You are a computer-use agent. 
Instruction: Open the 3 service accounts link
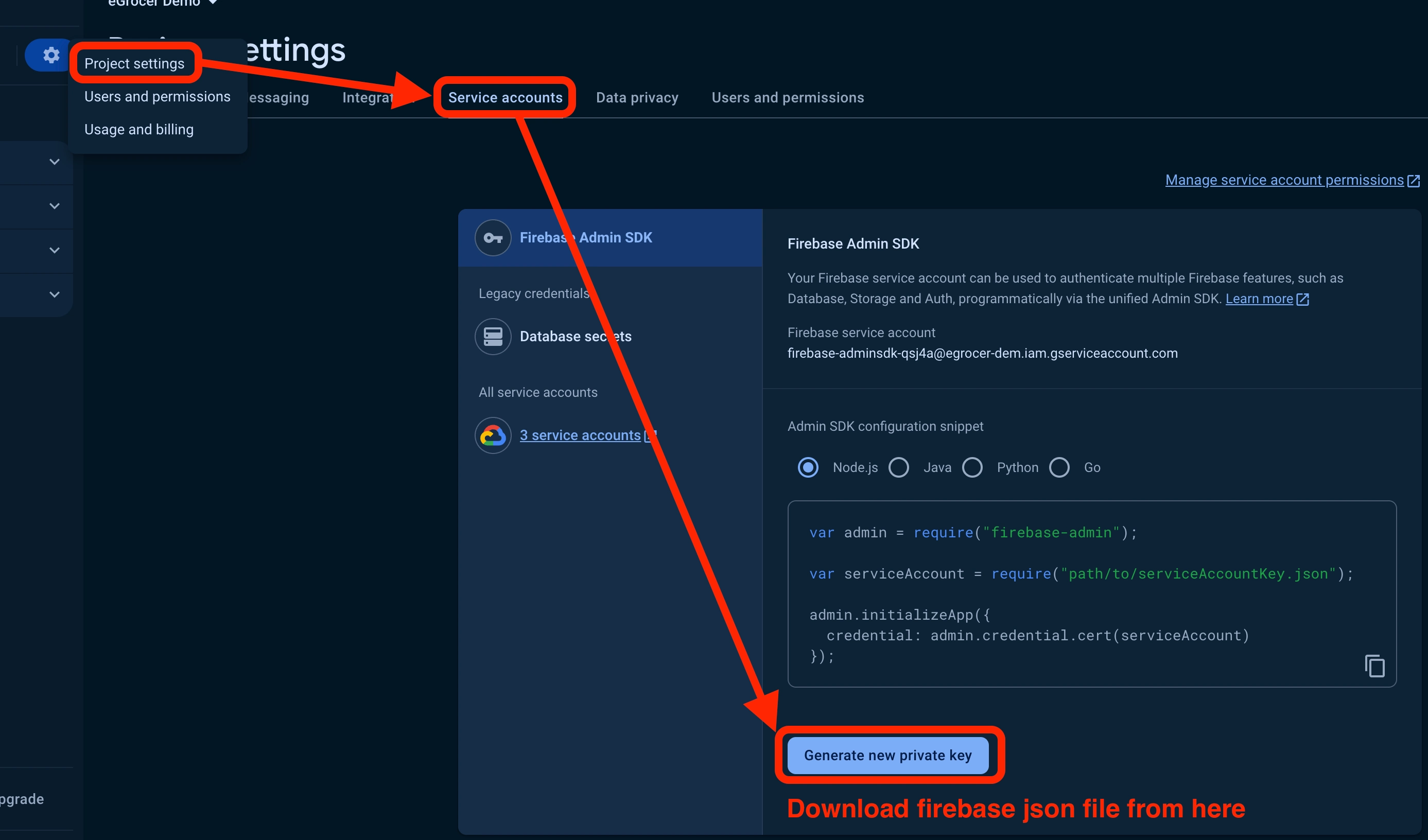click(580, 435)
